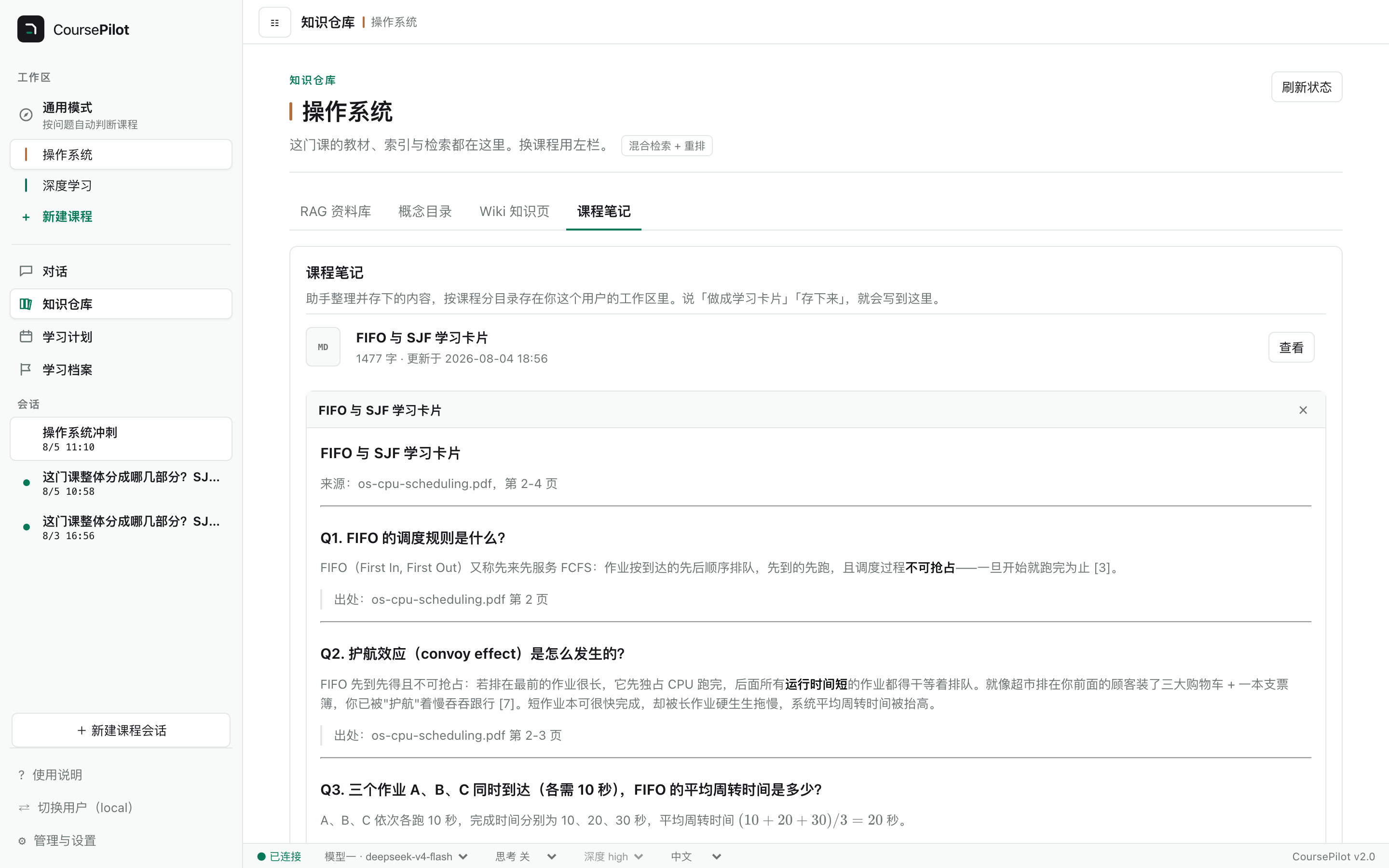Click the plus icon beside 新建课程
This screenshot has width=1389, height=868.
click(x=26, y=217)
